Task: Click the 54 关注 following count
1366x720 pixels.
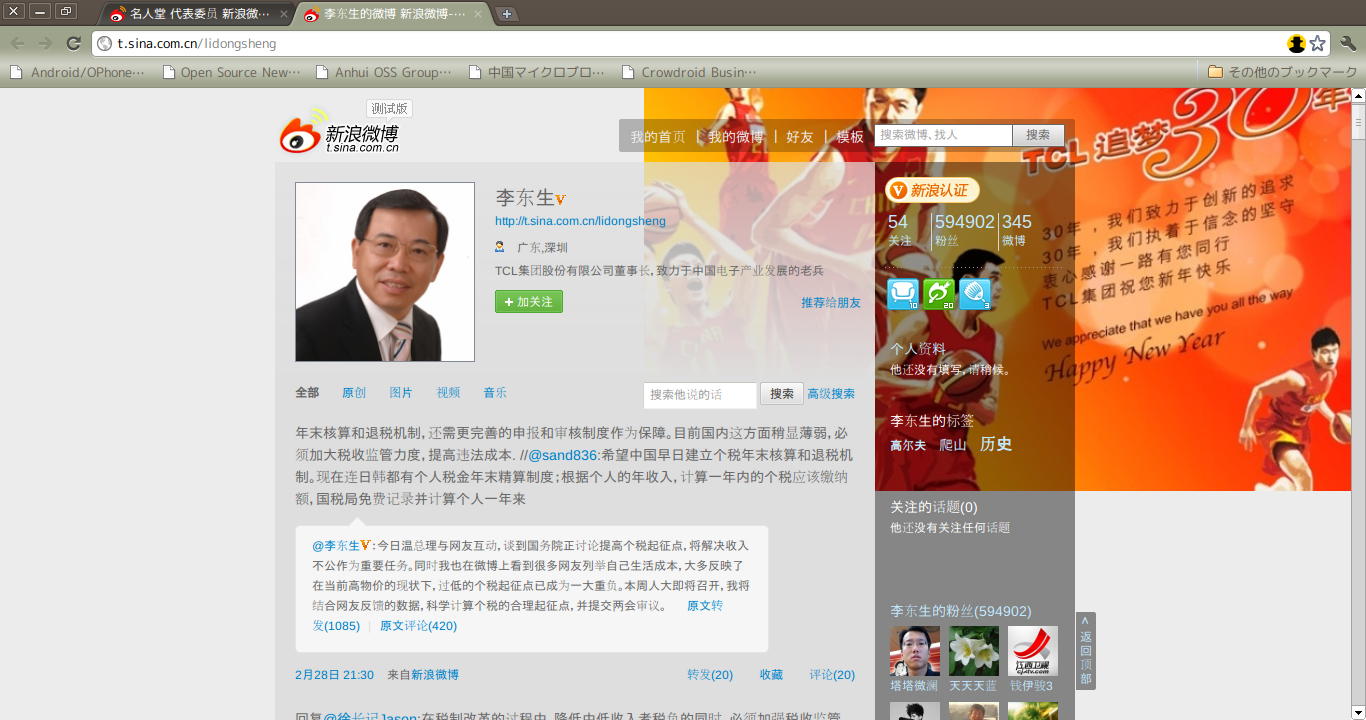Action: 900,230
